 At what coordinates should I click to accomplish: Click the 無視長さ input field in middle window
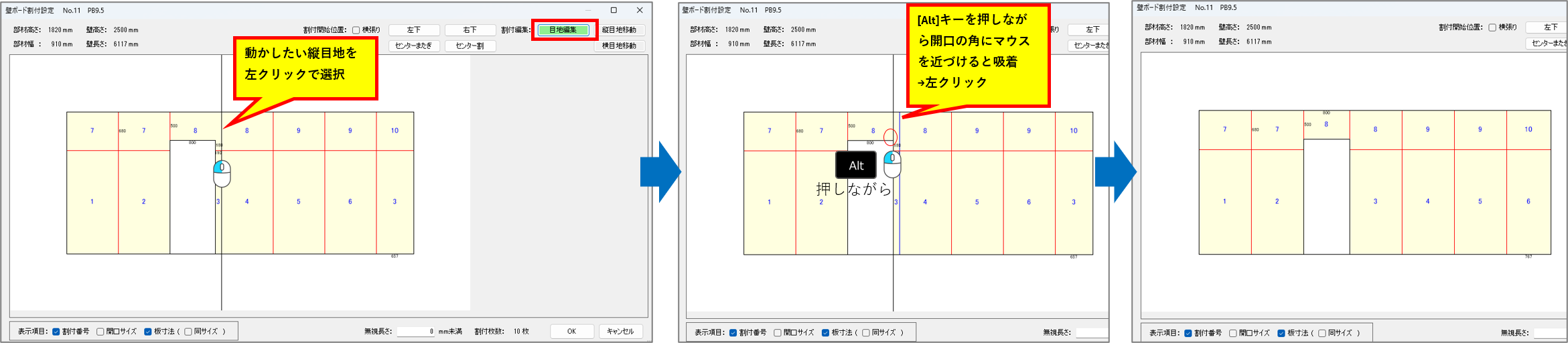[1092, 333]
